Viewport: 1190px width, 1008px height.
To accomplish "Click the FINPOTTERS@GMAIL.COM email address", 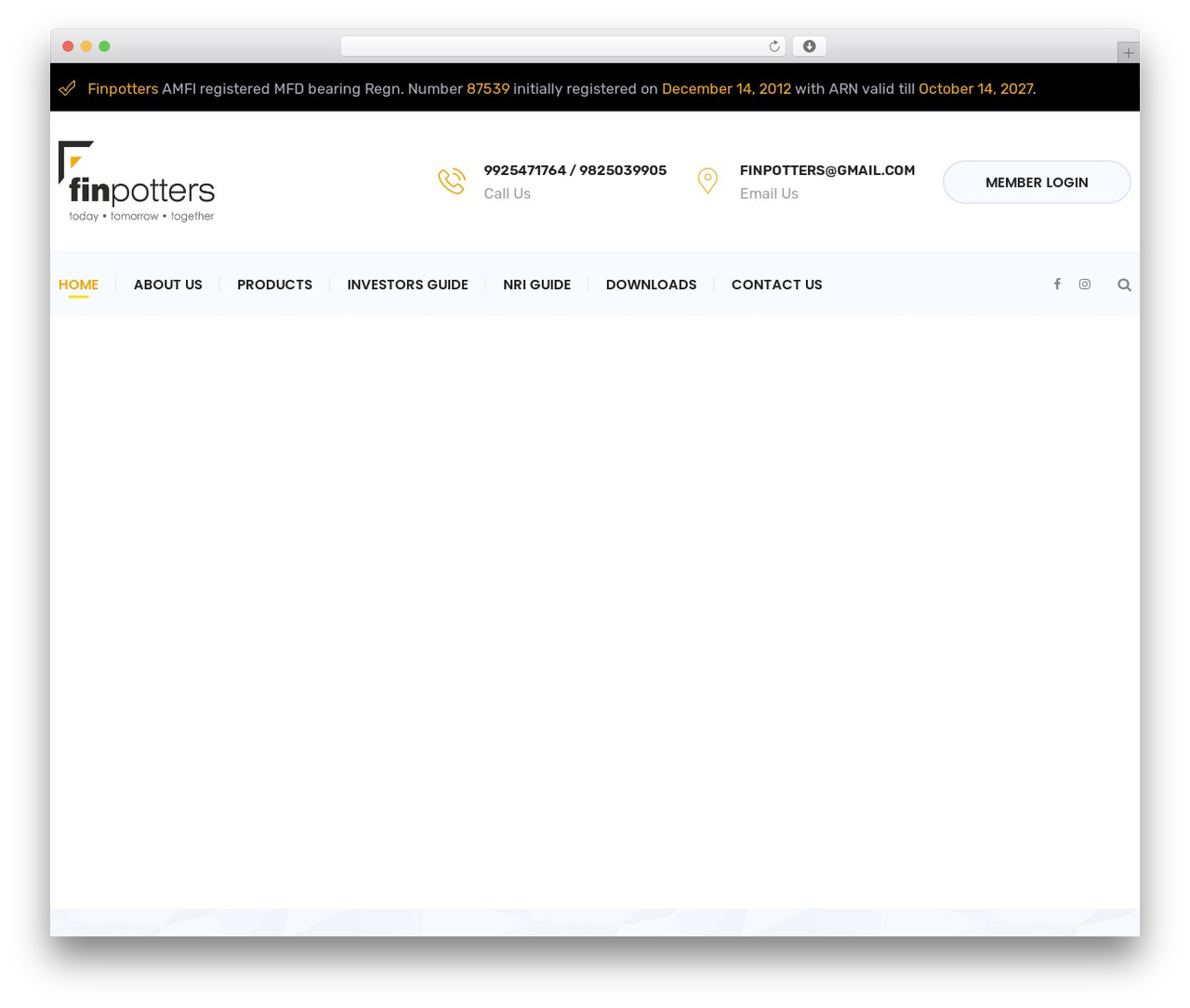I will tap(827, 170).
